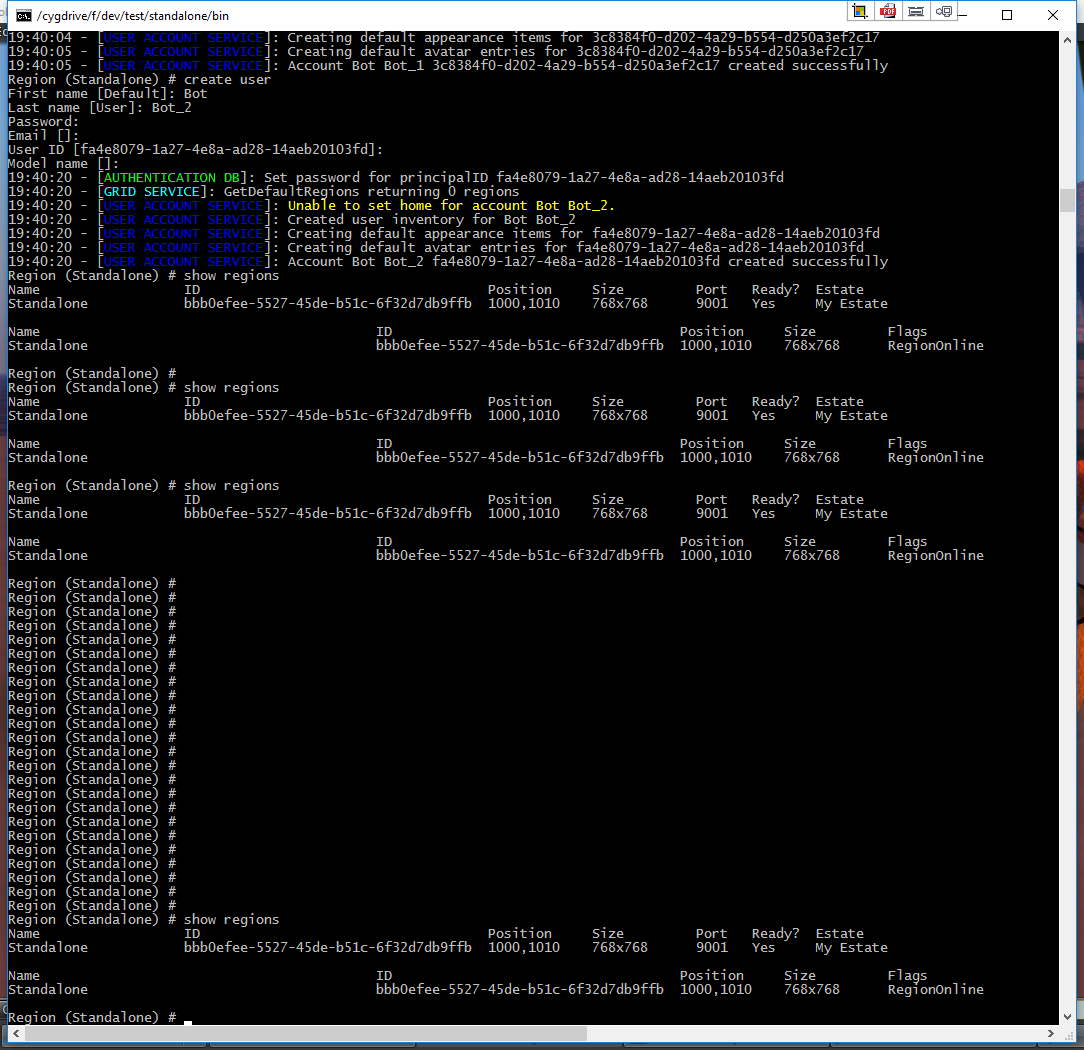Close the cygdrive console window
Image resolution: width=1084 pixels, height=1050 pixels.
click(1053, 15)
